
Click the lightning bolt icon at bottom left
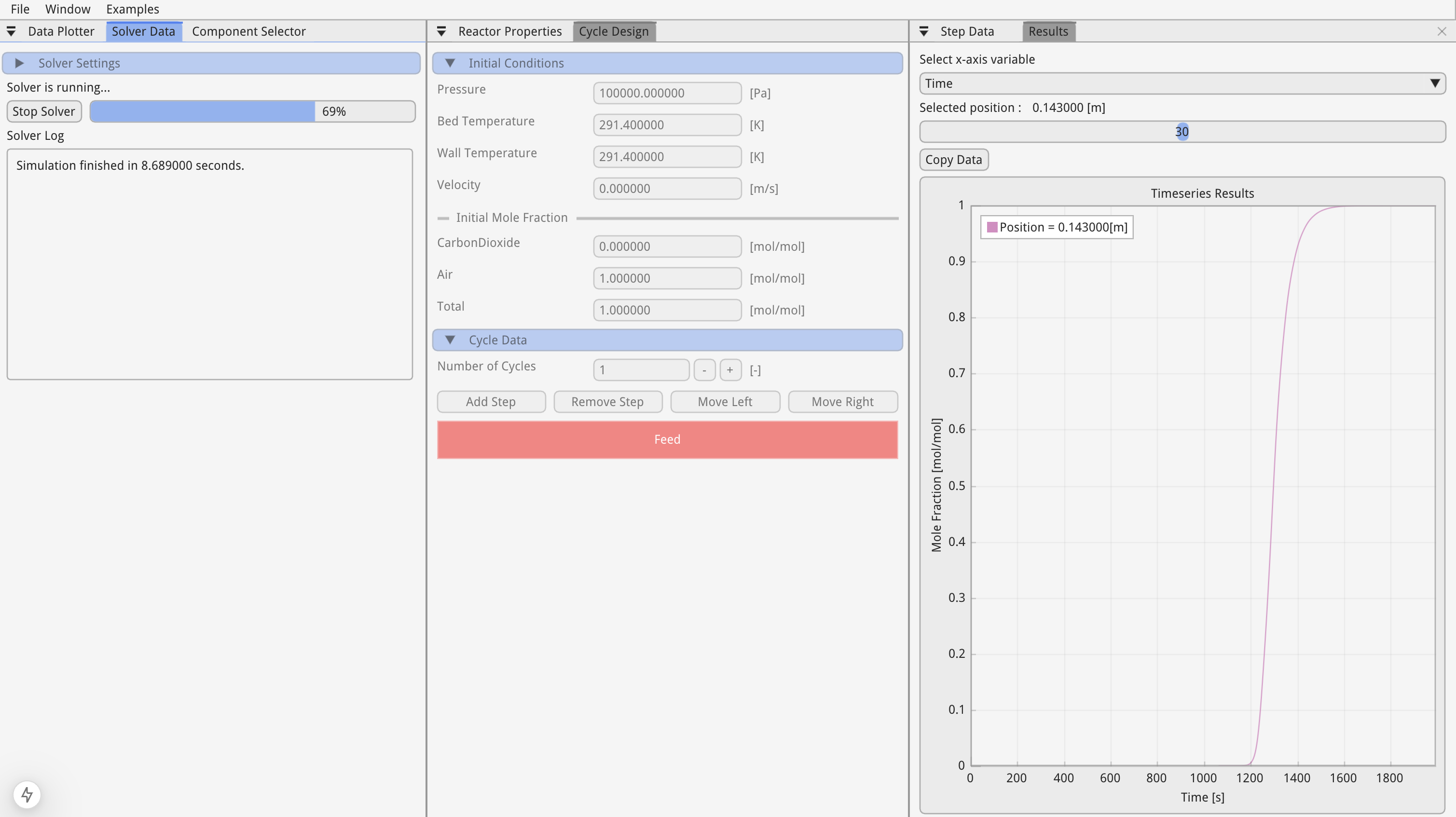coord(27,794)
